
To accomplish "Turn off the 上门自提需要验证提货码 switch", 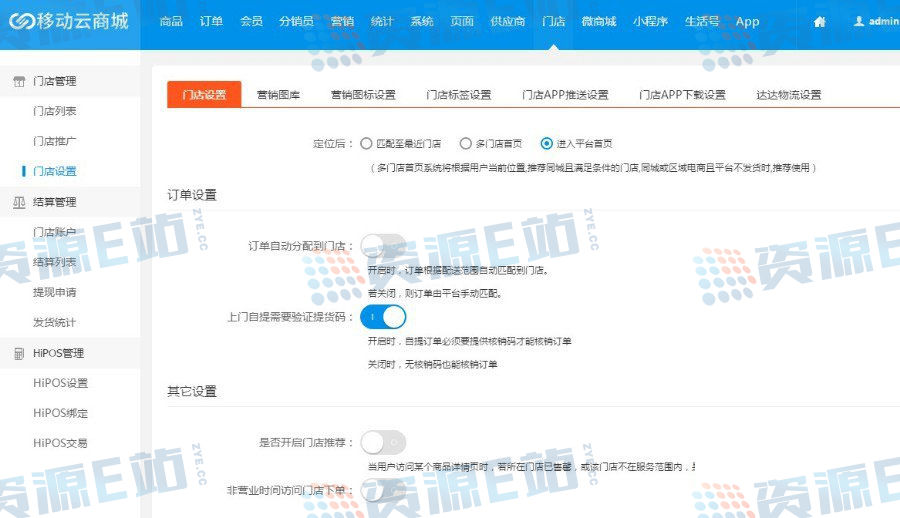I will 383,317.
